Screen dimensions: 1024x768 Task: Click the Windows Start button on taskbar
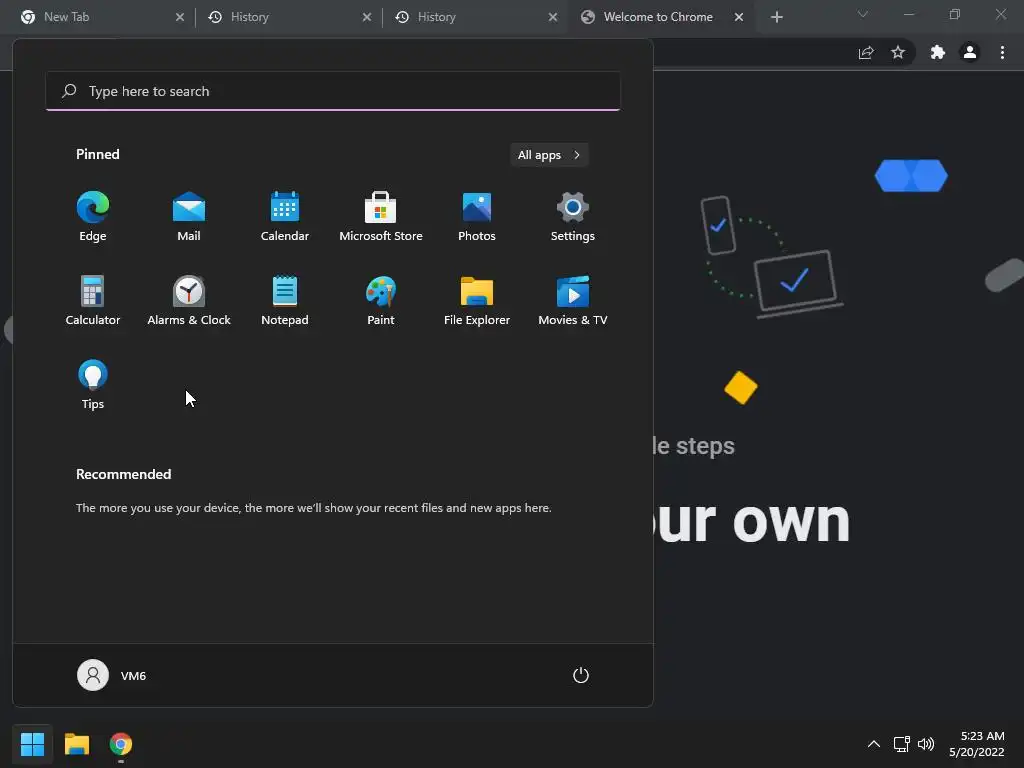32,744
